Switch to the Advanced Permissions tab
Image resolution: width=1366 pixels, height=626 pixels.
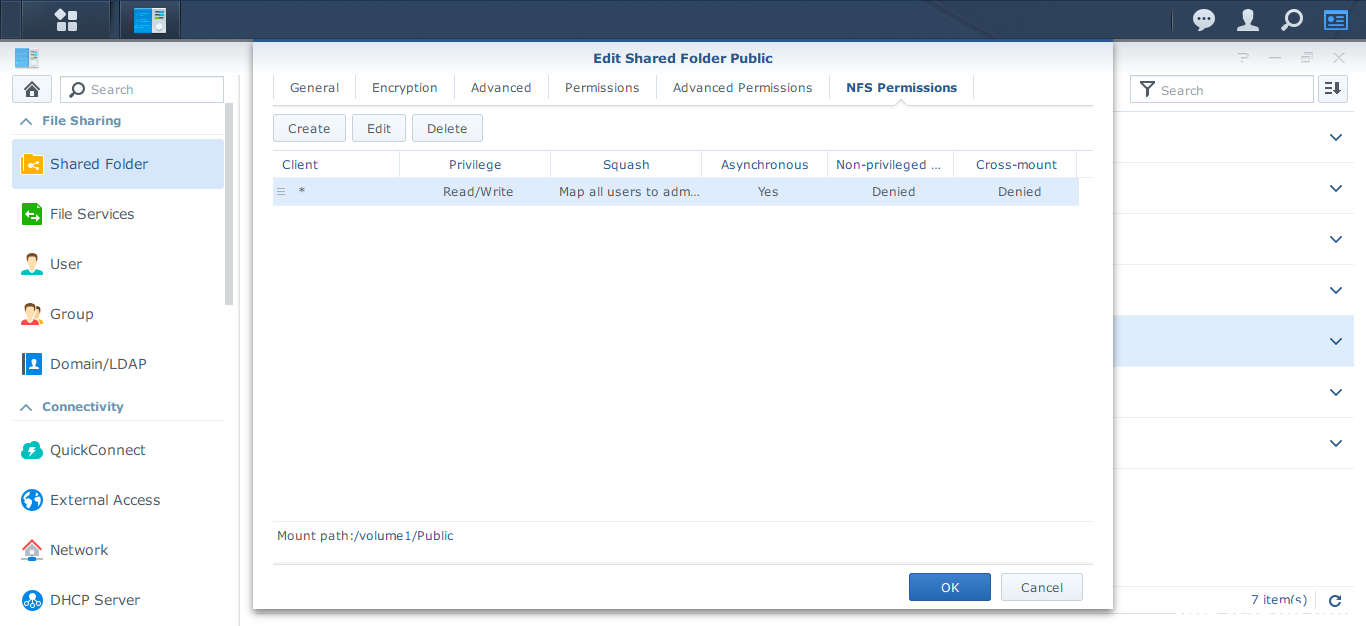click(742, 88)
